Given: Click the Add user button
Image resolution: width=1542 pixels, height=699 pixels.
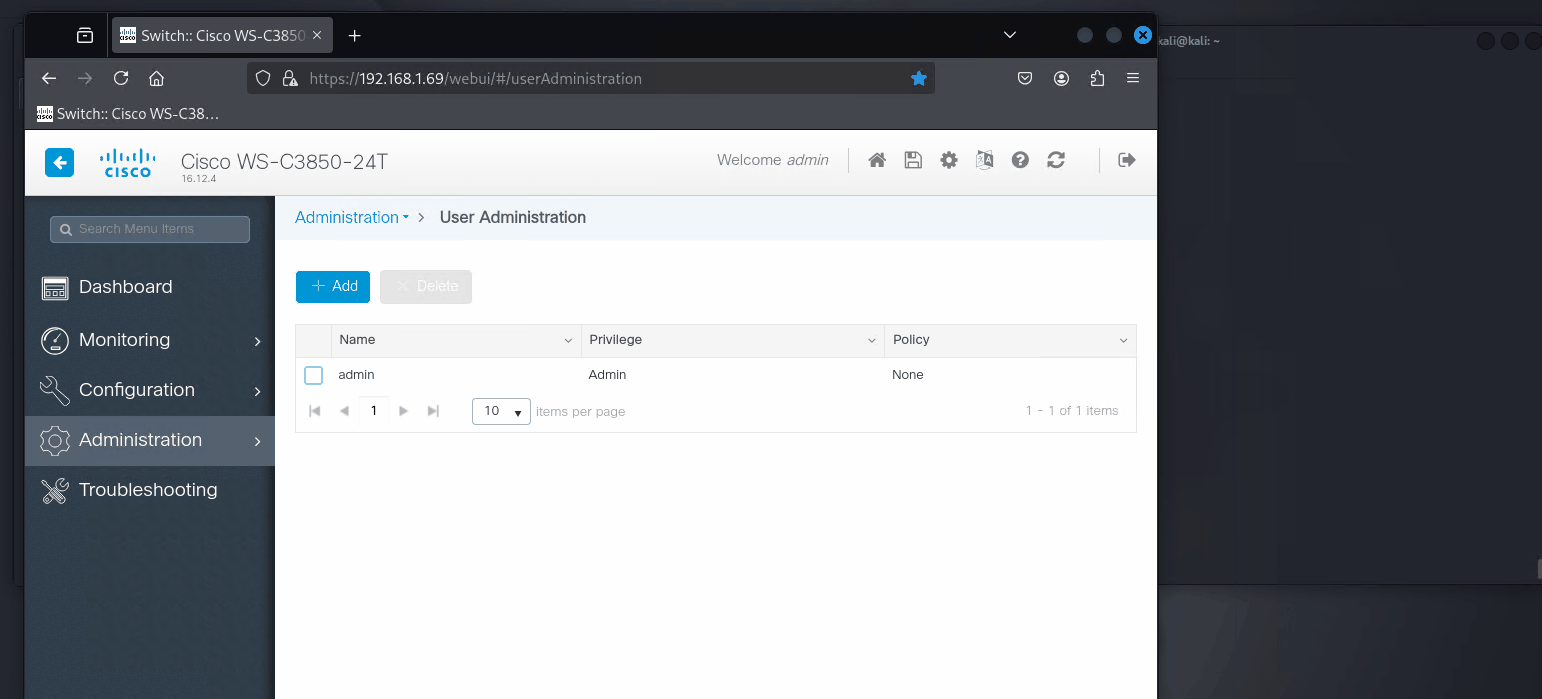Looking at the screenshot, I should [333, 286].
